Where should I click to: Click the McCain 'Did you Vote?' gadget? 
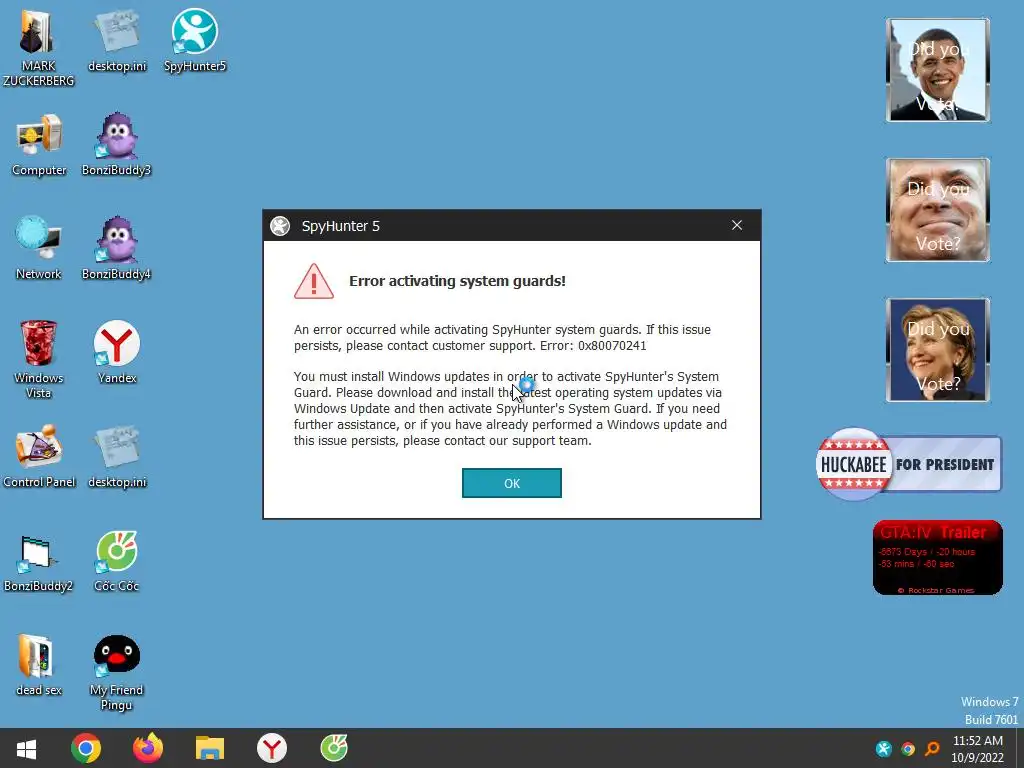pos(938,210)
